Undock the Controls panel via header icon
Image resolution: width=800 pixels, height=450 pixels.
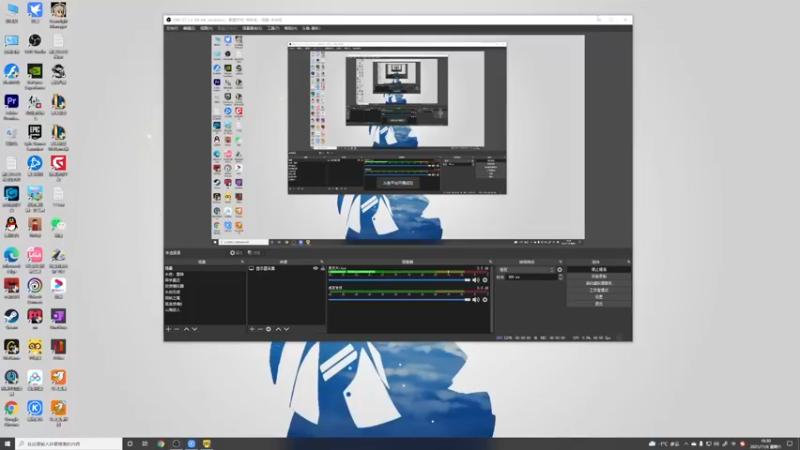[628, 262]
